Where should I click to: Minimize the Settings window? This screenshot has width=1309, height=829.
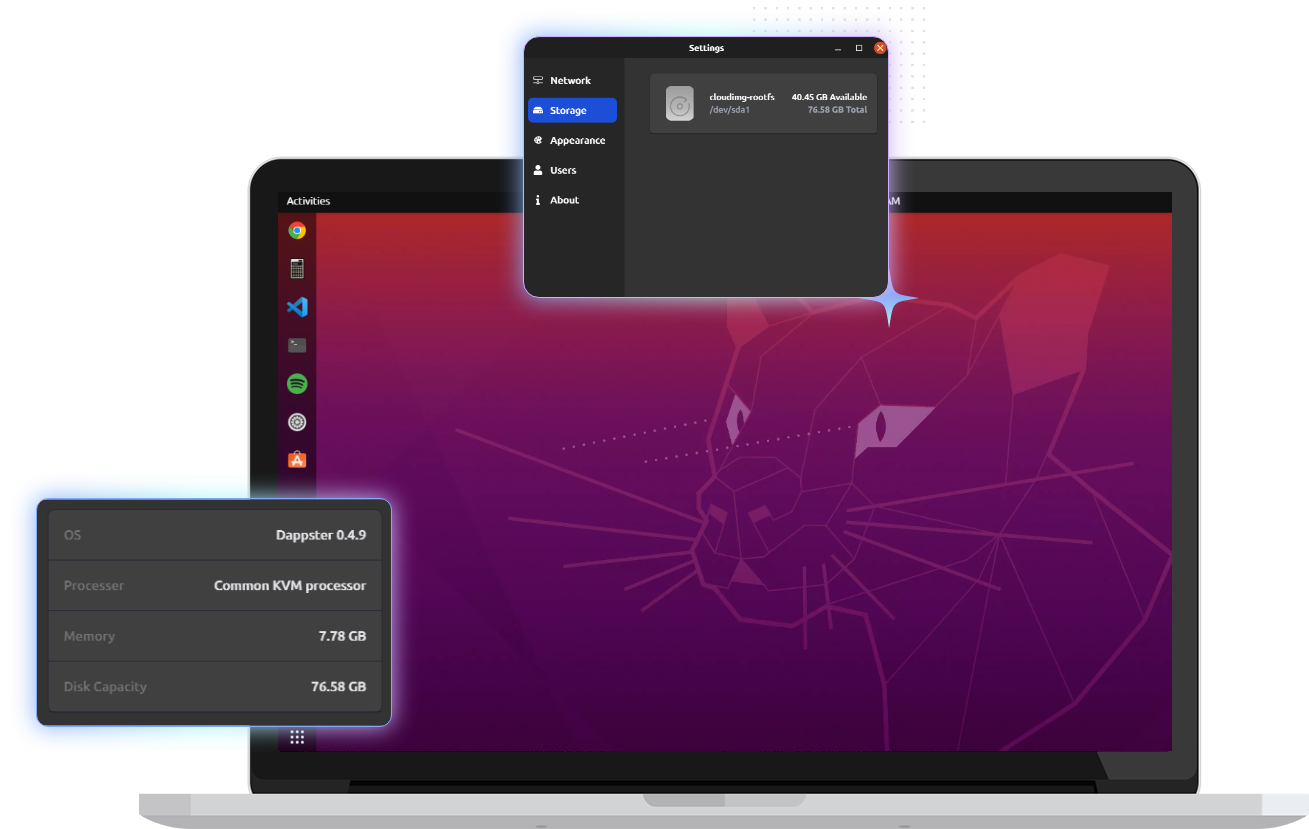[837, 48]
